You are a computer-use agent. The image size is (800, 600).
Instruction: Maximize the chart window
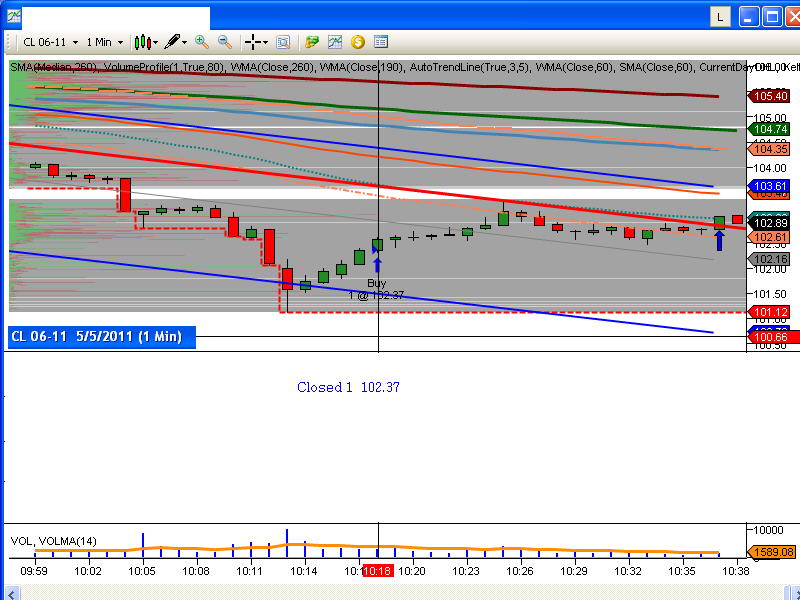pos(772,17)
